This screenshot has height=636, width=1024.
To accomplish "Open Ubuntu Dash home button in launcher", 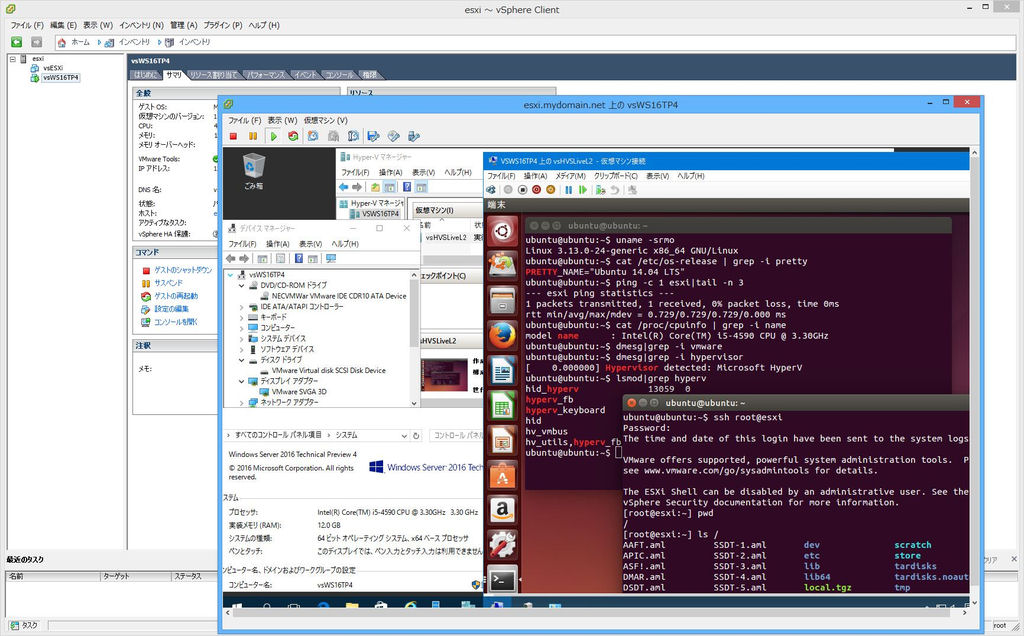I will (x=502, y=231).
